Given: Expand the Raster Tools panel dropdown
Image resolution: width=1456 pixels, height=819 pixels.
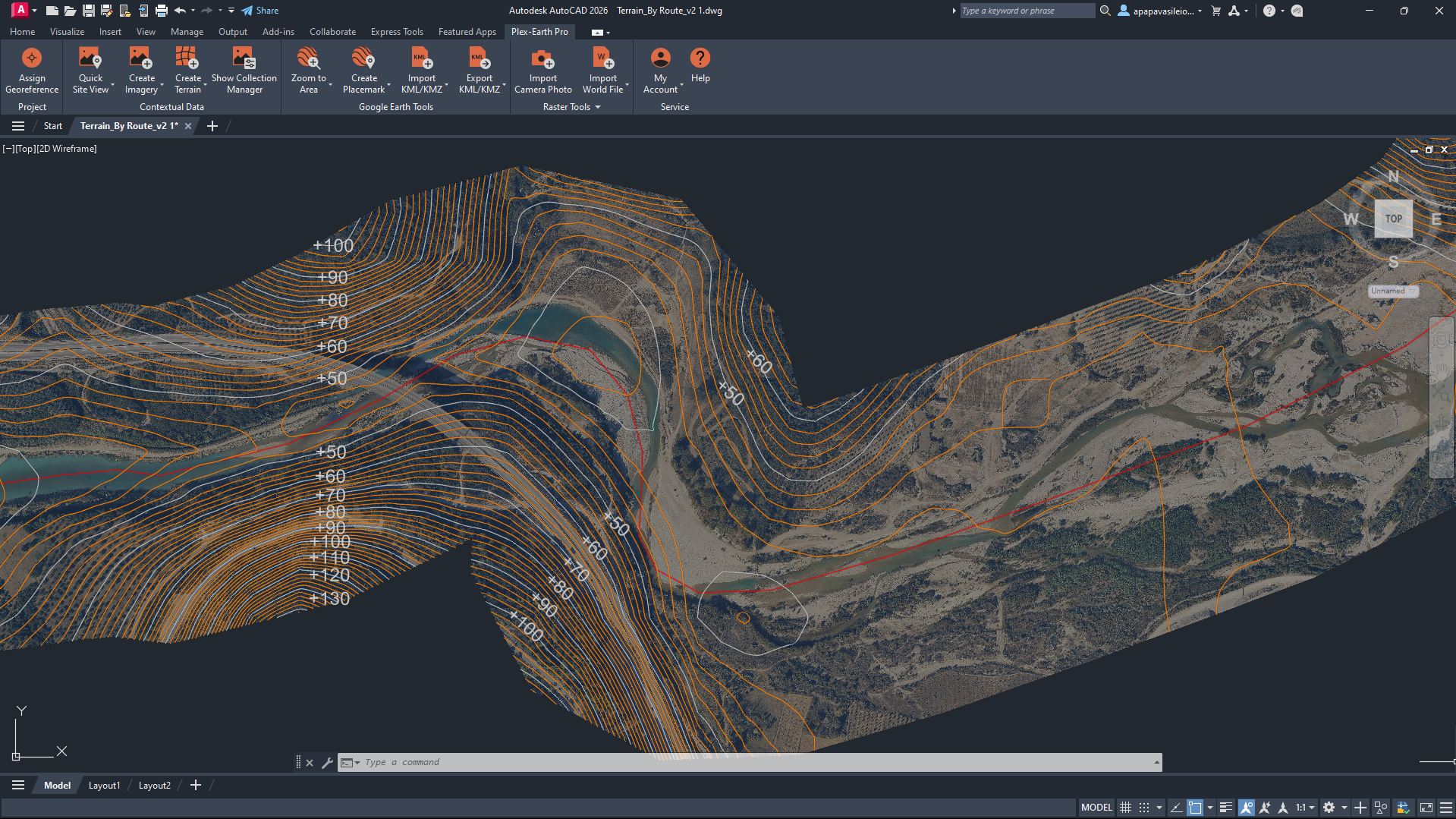Looking at the screenshot, I should click(x=598, y=107).
